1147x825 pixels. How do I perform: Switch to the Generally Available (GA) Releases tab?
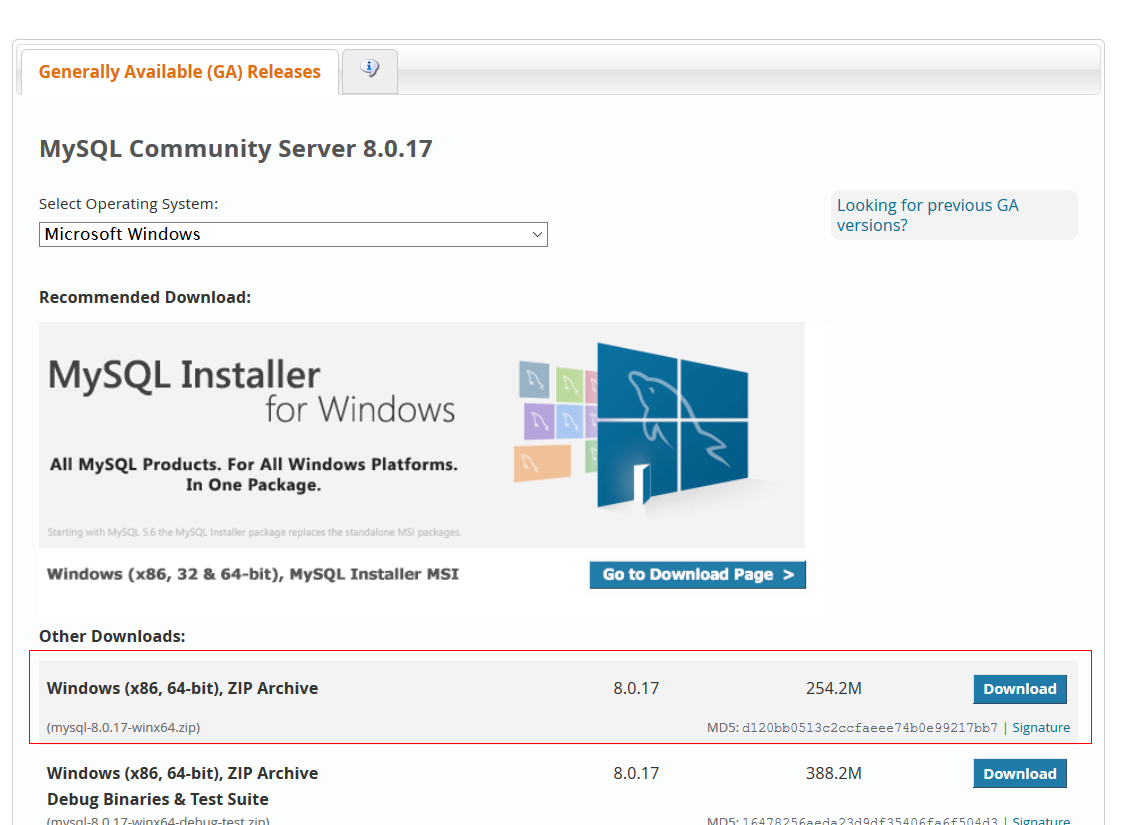(x=180, y=71)
